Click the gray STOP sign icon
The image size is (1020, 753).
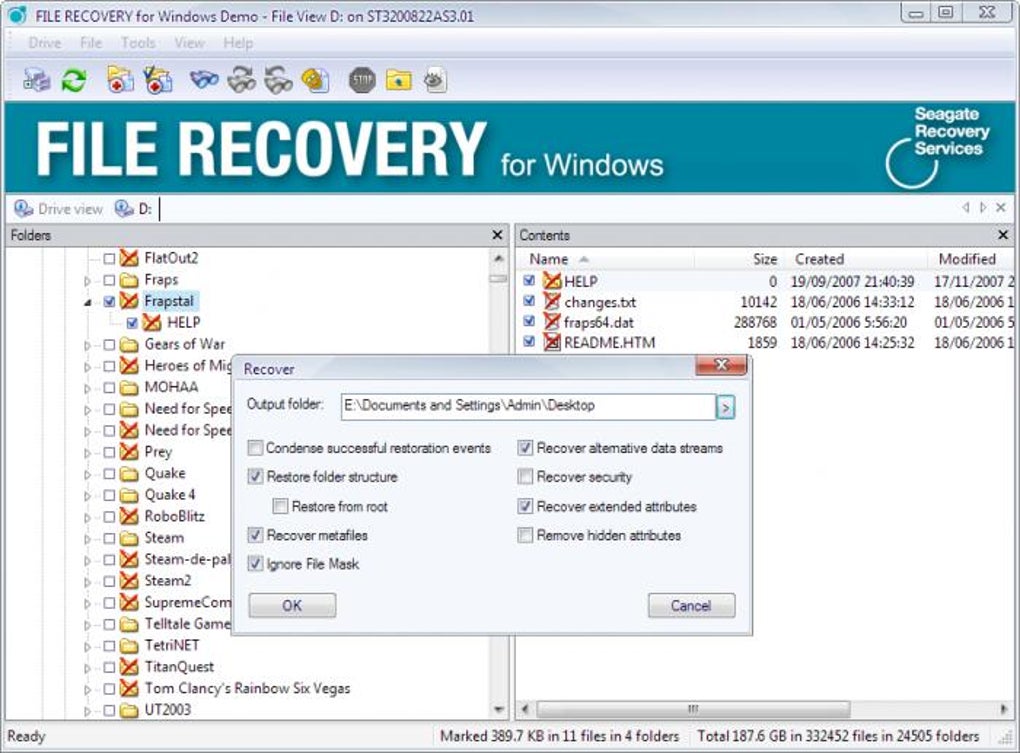tap(362, 81)
